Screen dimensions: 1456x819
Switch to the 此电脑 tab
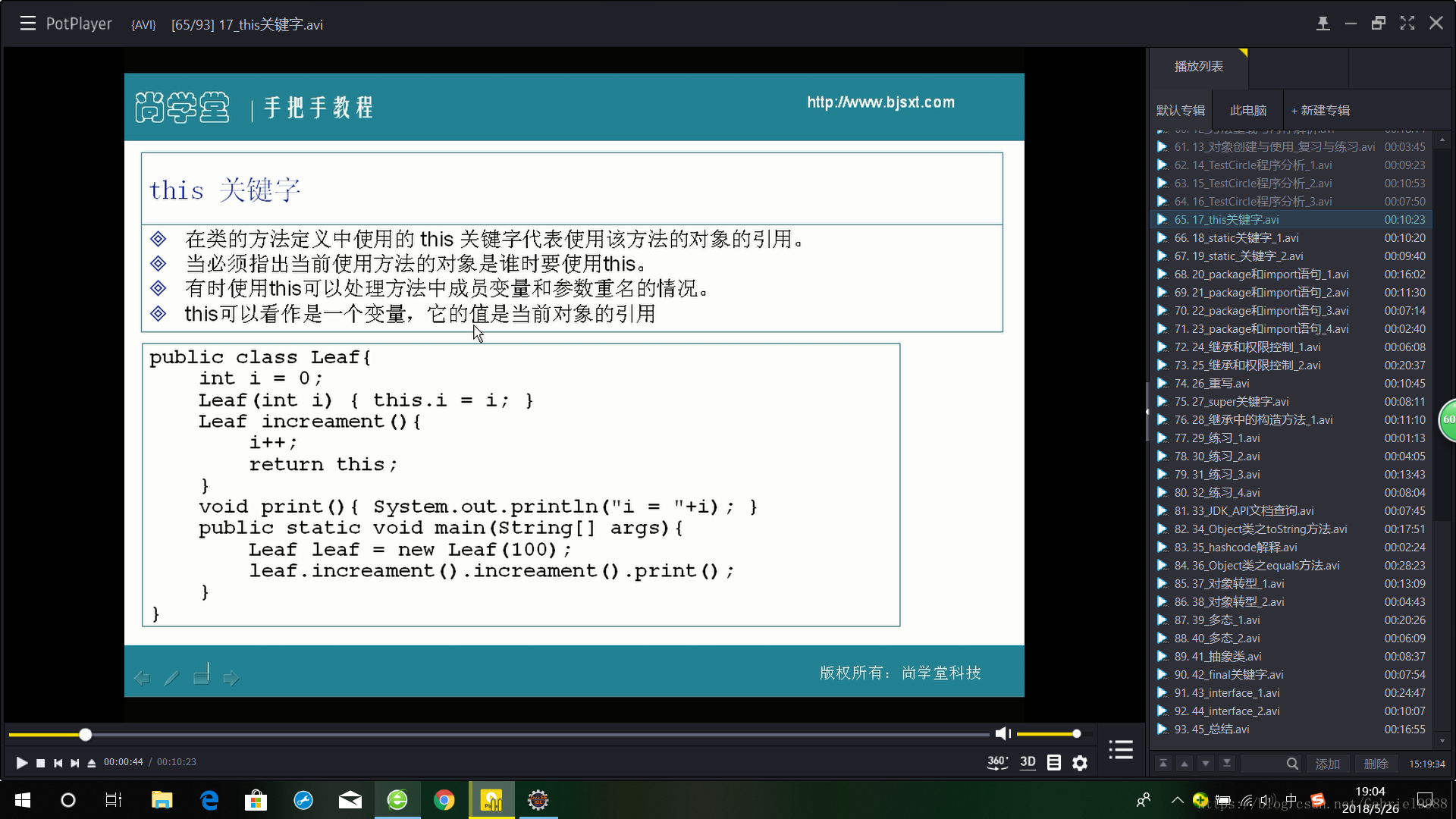coord(1248,111)
